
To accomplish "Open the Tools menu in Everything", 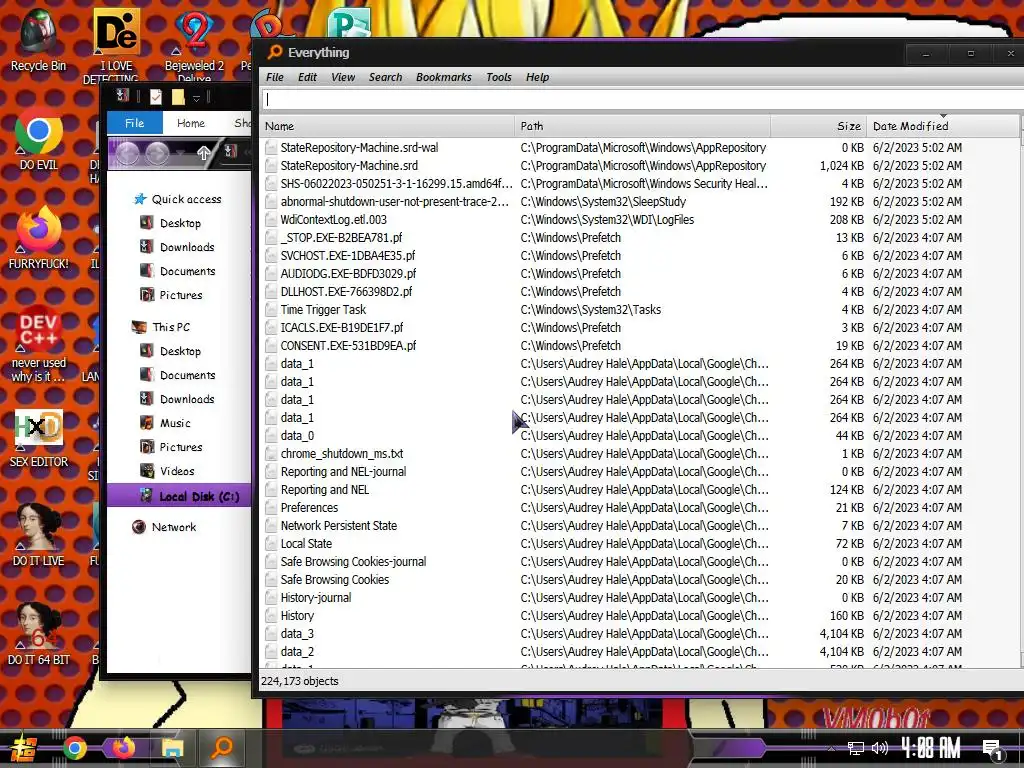I will (499, 77).
